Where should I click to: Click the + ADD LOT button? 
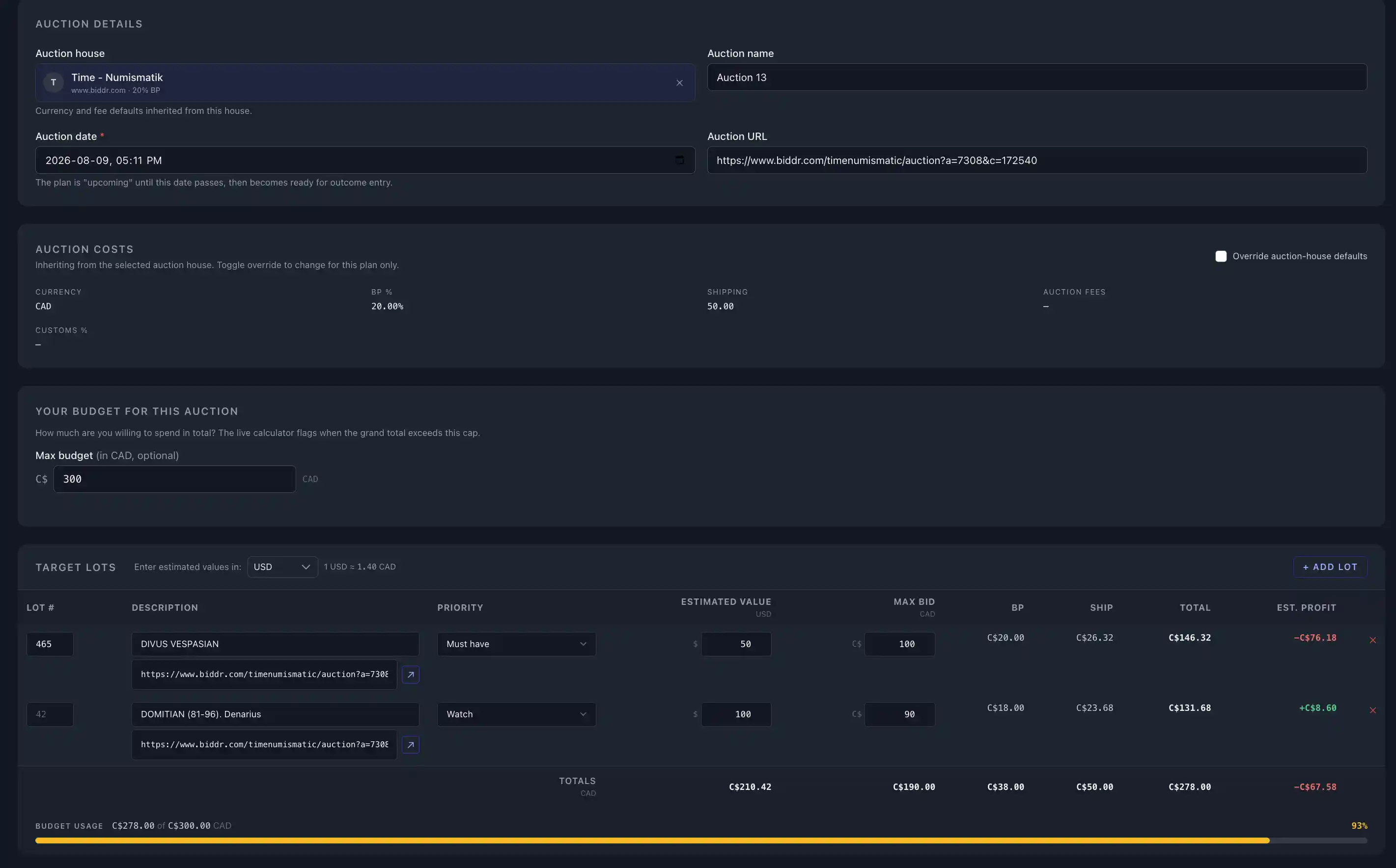[1330, 567]
